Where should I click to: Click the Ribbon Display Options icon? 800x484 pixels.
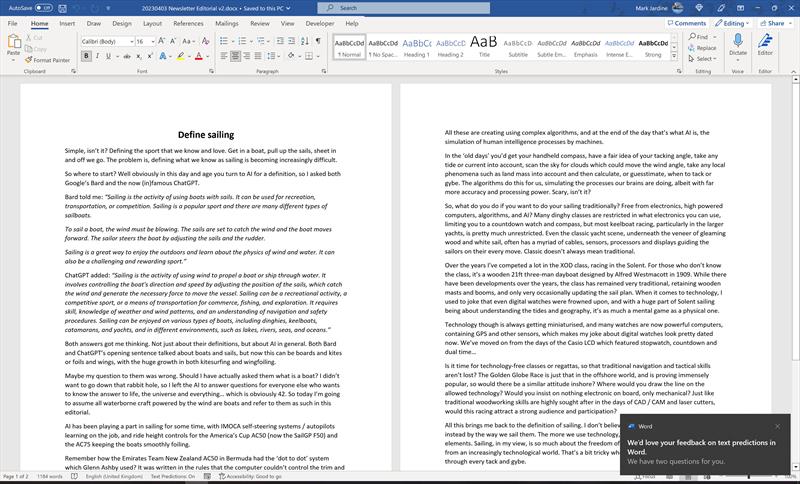pyautogui.click(x=740, y=8)
